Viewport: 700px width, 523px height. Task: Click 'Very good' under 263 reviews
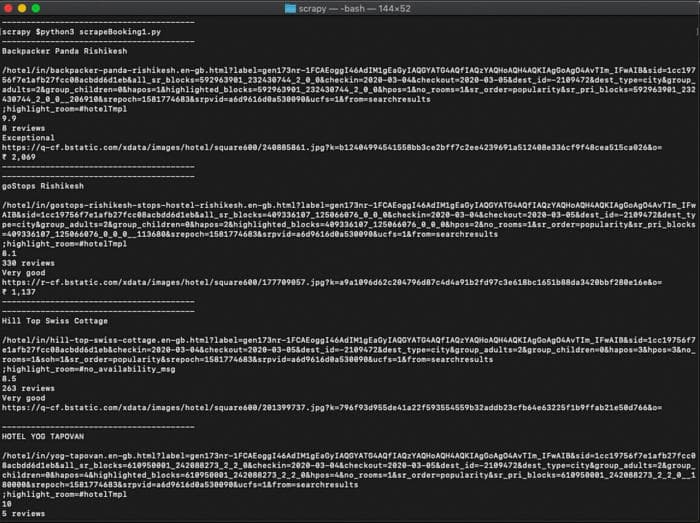24,398
